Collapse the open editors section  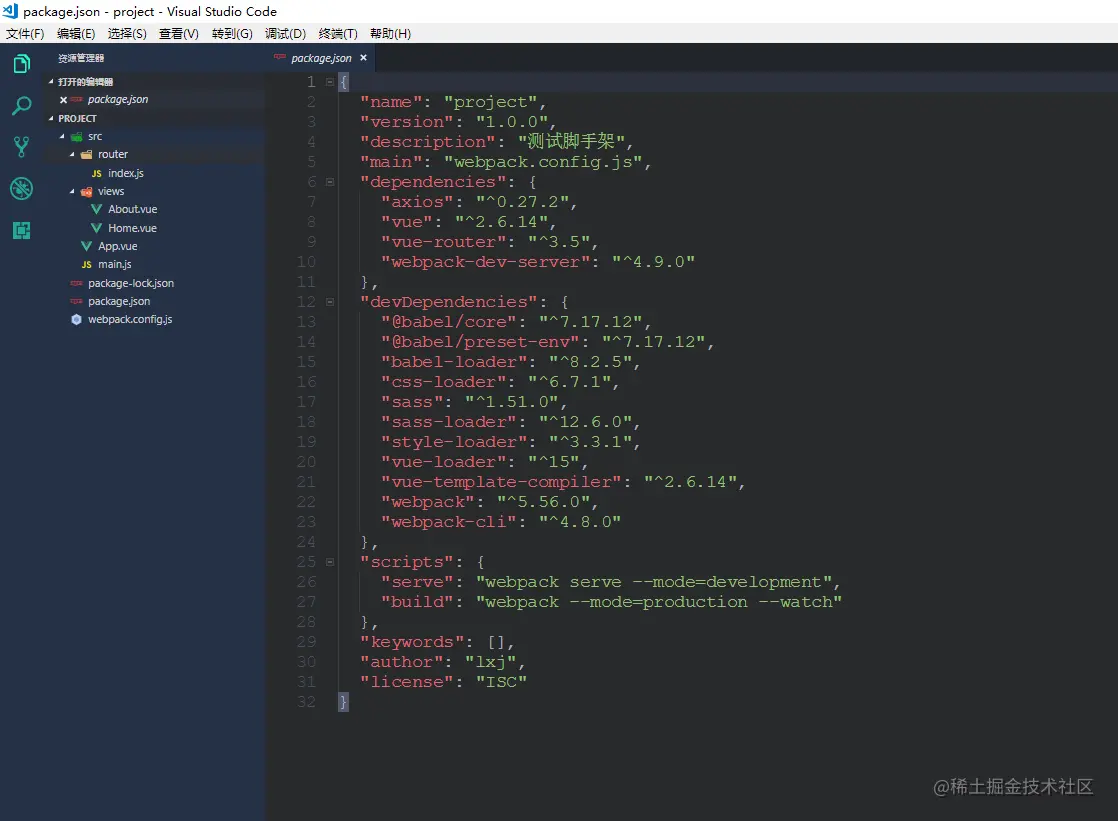click(x=51, y=82)
